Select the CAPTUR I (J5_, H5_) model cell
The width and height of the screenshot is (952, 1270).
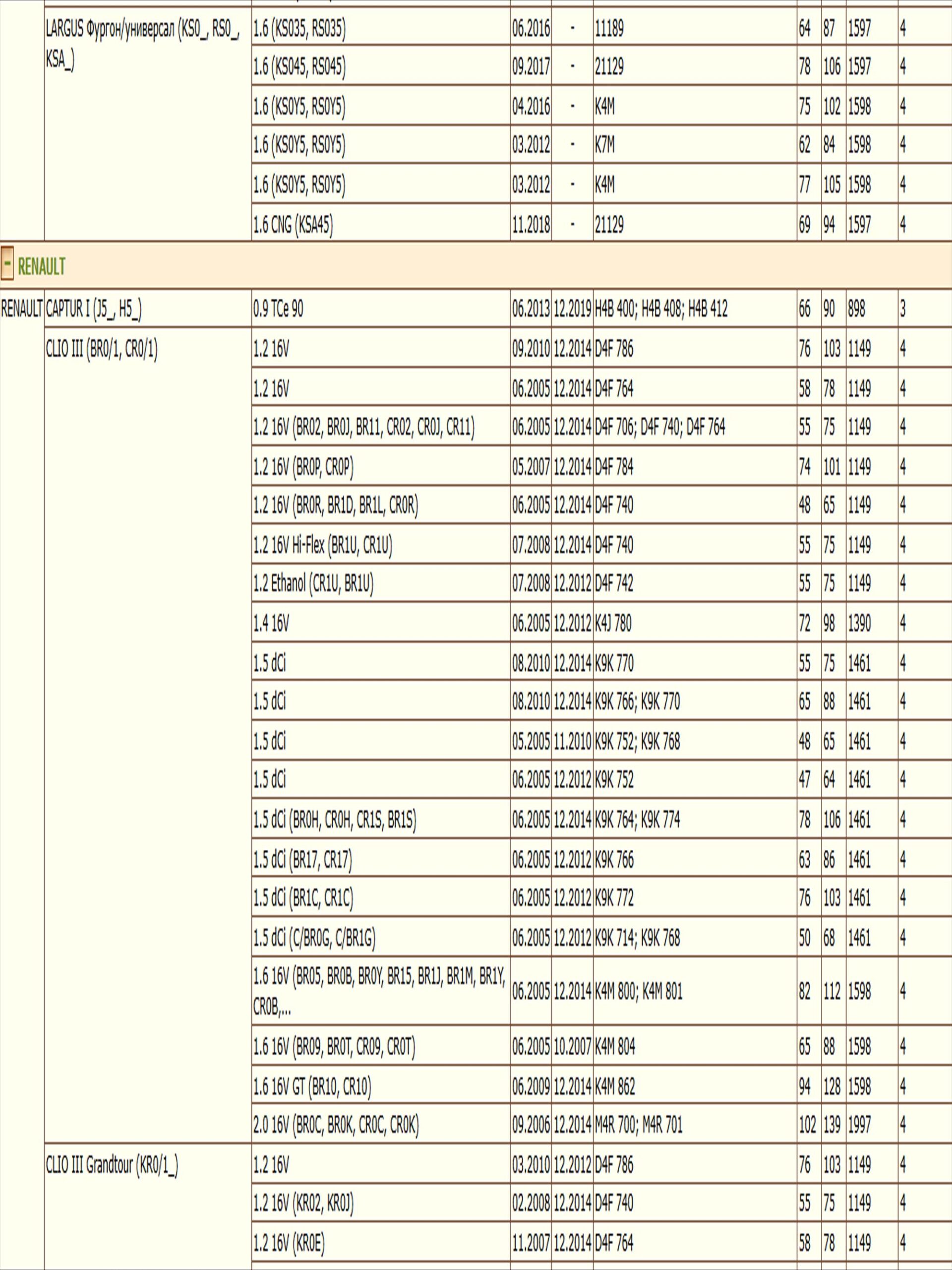(94, 310)
